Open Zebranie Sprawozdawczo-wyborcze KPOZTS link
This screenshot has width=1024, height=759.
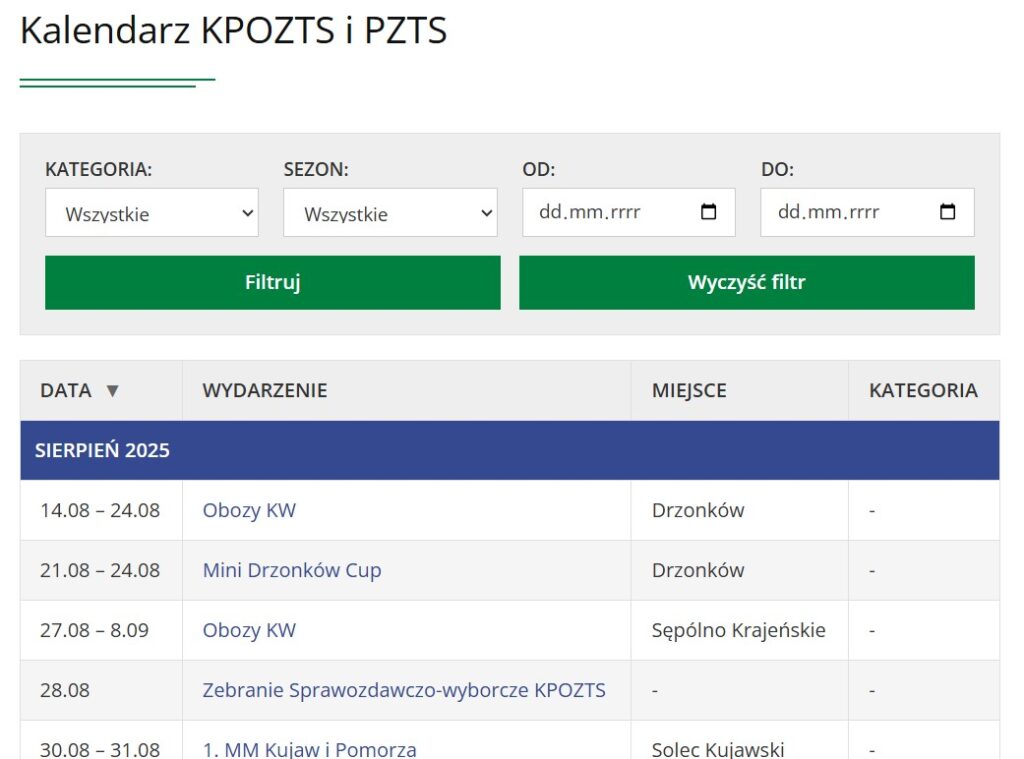point(404,690)
